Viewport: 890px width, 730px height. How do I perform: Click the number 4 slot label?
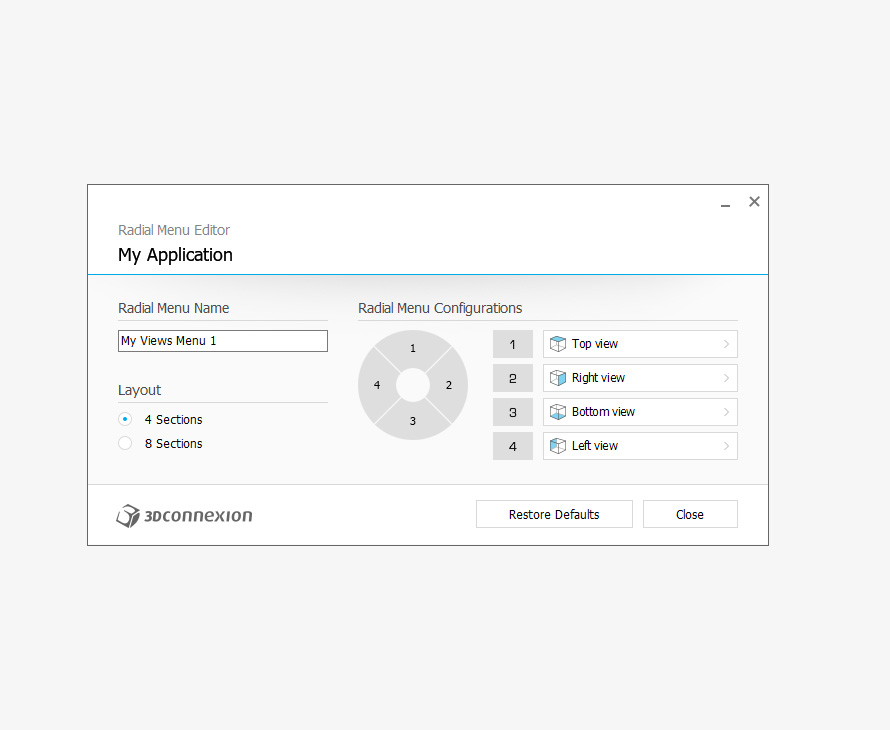513,446
